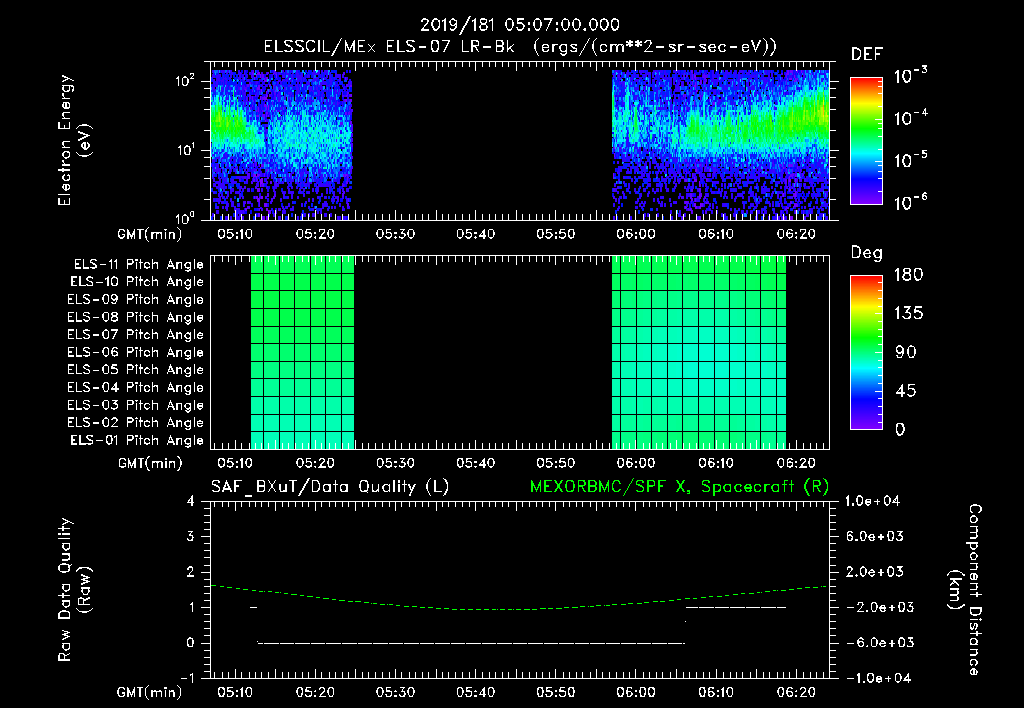Select the ELS-02 Pitch Angle row label
Image resolution: width=1024 pixels, height=708 pixels.
click(x=136, y=423)
